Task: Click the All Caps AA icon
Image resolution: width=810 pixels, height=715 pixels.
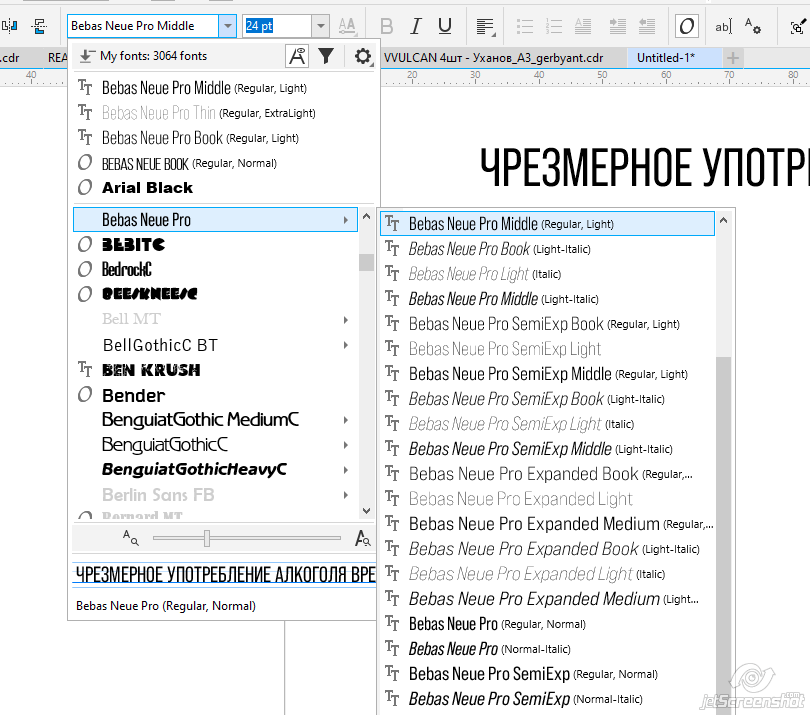Action: (x=347, y=26)
